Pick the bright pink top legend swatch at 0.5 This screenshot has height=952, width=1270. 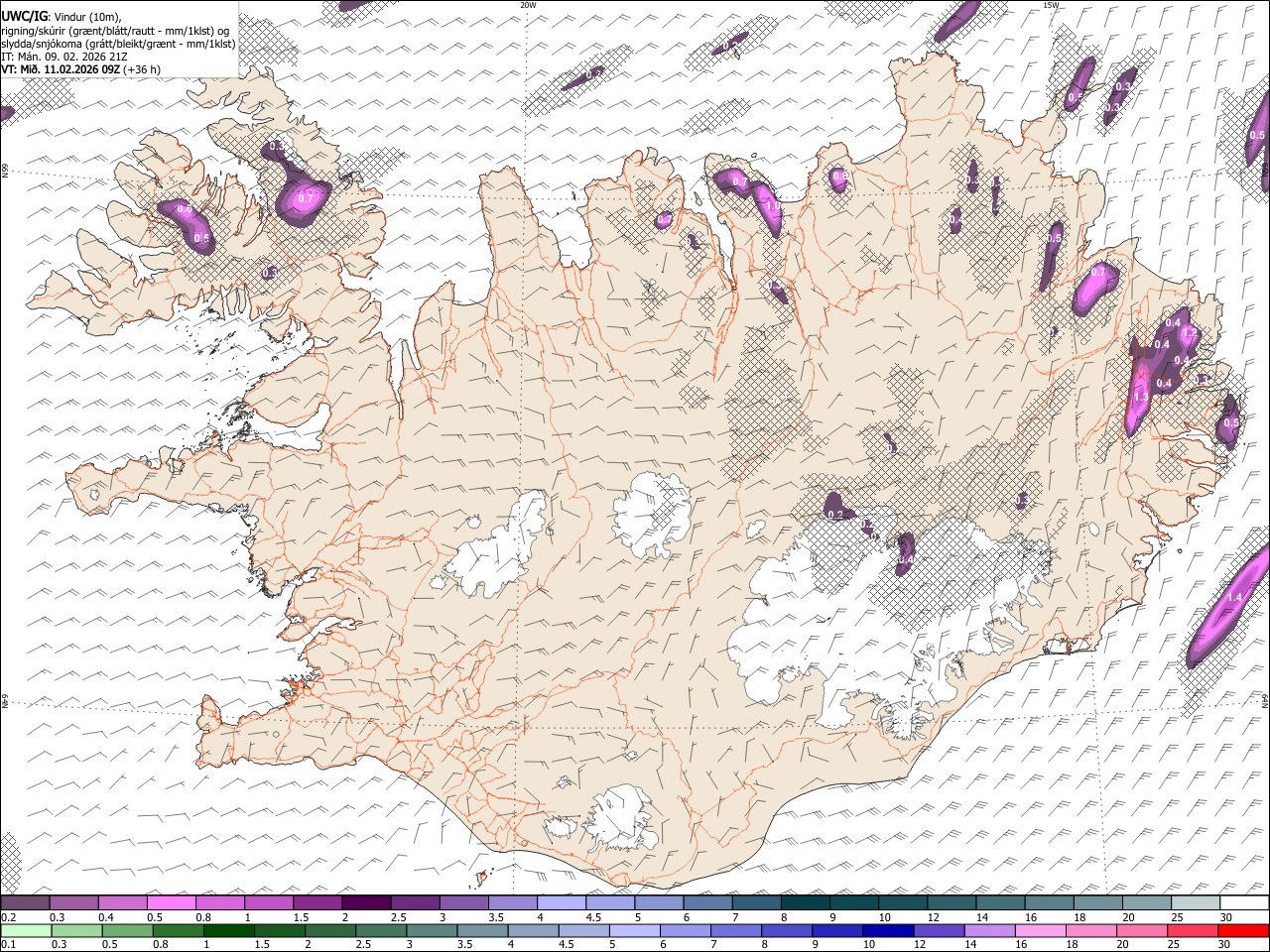pos(171,902)
